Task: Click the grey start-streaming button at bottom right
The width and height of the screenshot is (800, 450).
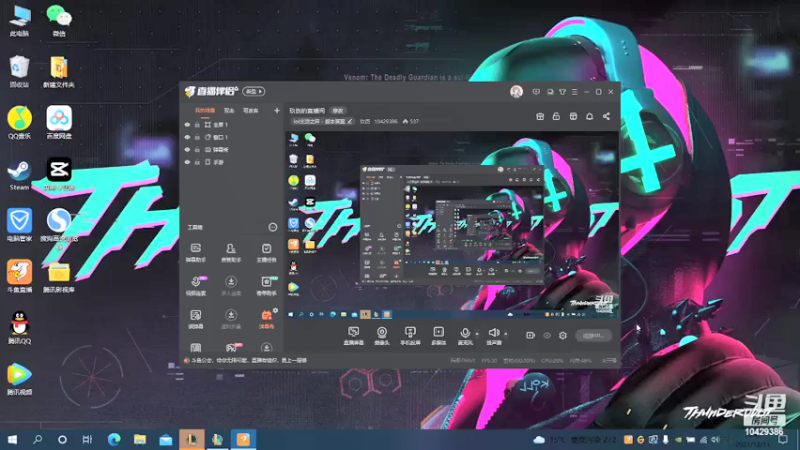Action: coord(593,336)
